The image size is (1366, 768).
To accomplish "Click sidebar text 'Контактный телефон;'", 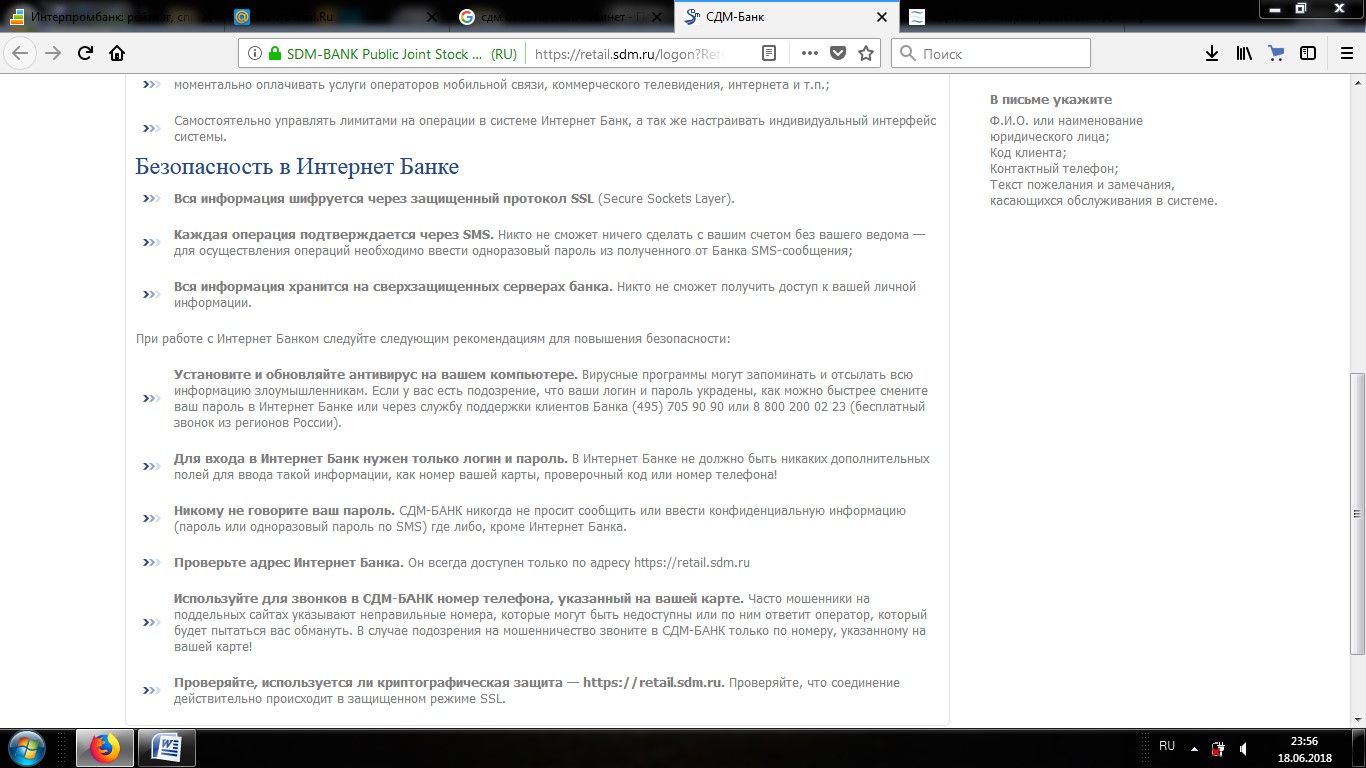I will (1054, 168).
